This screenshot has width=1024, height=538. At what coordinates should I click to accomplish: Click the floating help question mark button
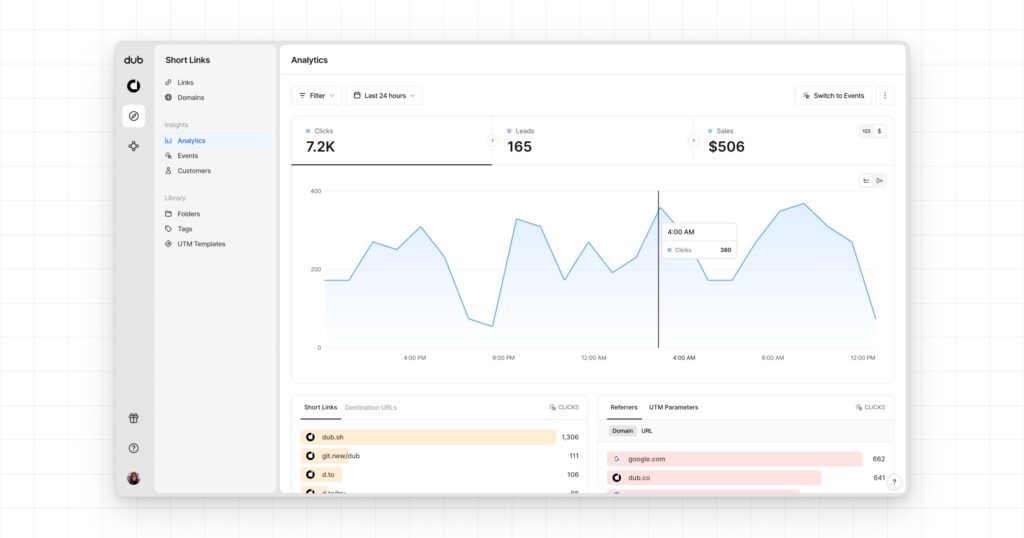pos(894,482)
